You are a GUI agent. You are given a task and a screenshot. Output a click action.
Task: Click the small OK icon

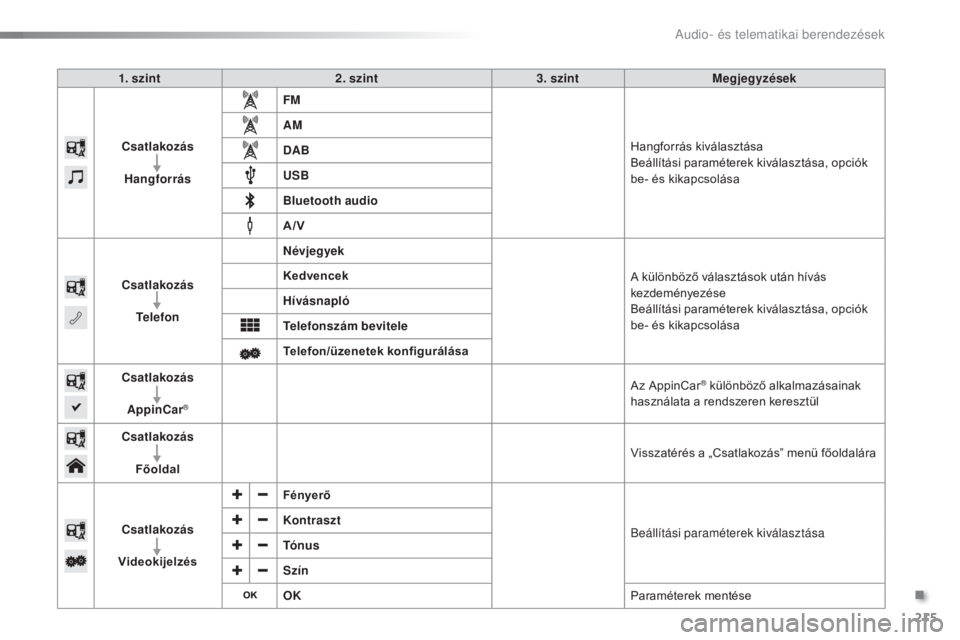point(250,595)
